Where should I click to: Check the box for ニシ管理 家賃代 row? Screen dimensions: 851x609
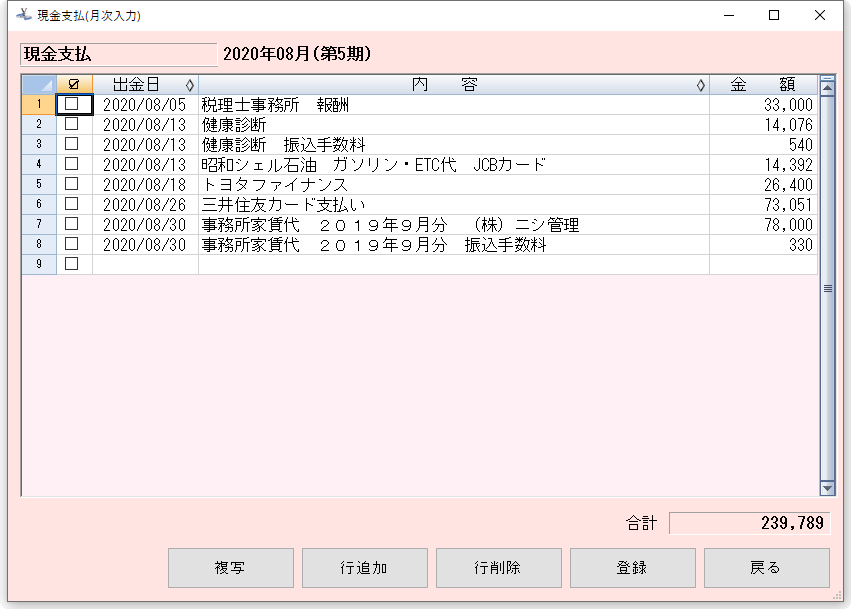coord(72,224)
